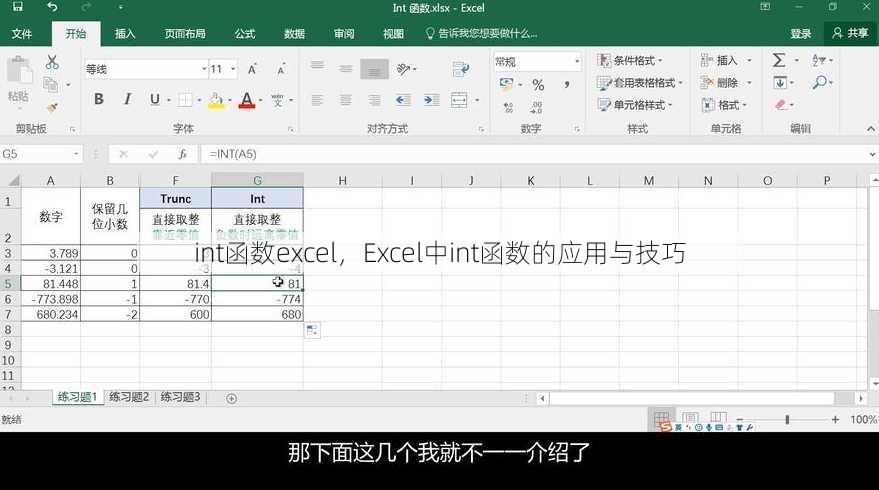Screen dimensions: 879x490
Task: Apply comma style format
Action: click(x=567, y=85)
